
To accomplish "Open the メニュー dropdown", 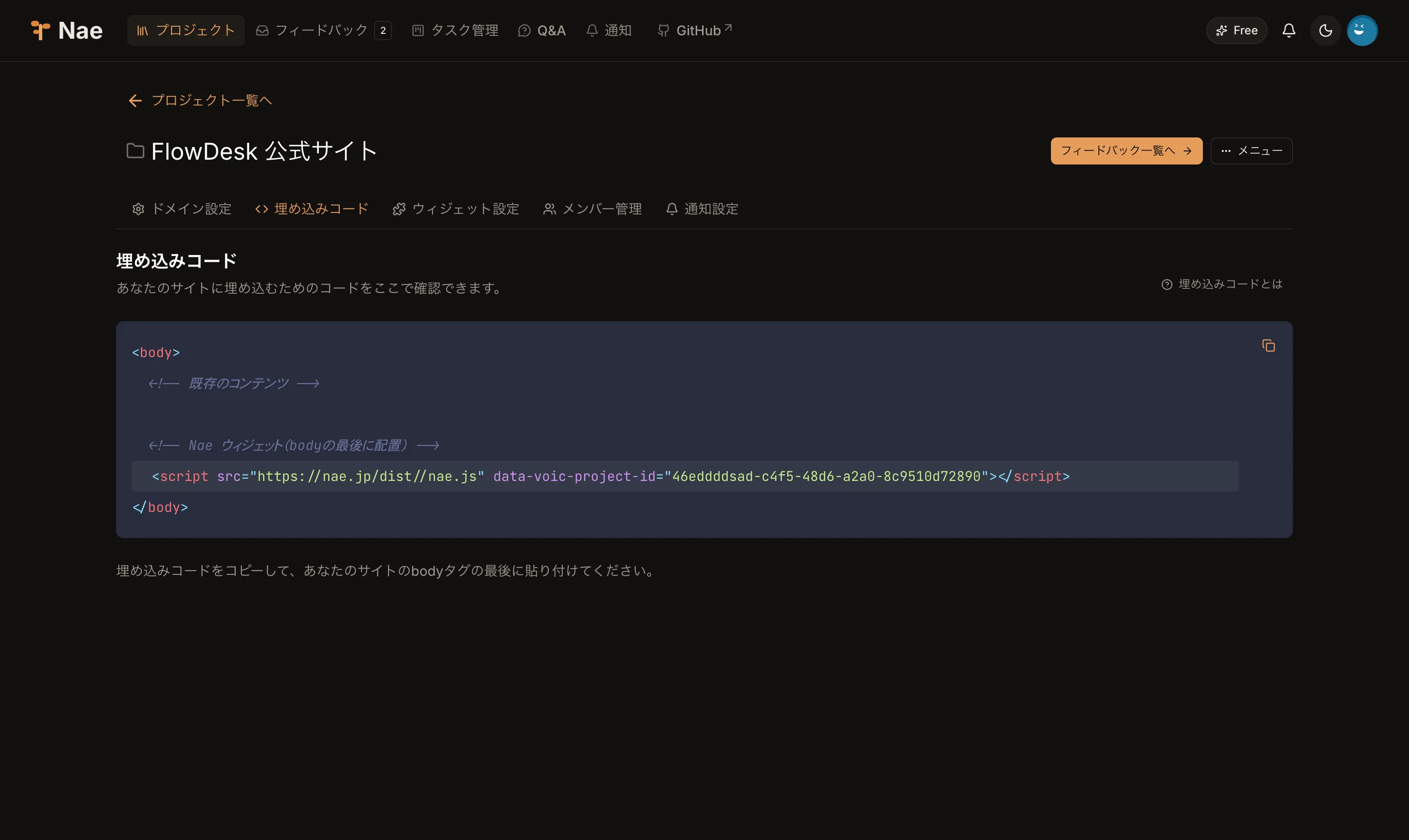I will [1251, 150].
